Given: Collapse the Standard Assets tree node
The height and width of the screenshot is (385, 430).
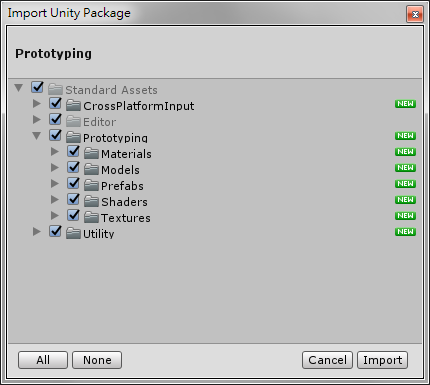Looking at the screenshot, I should [19, 88].
